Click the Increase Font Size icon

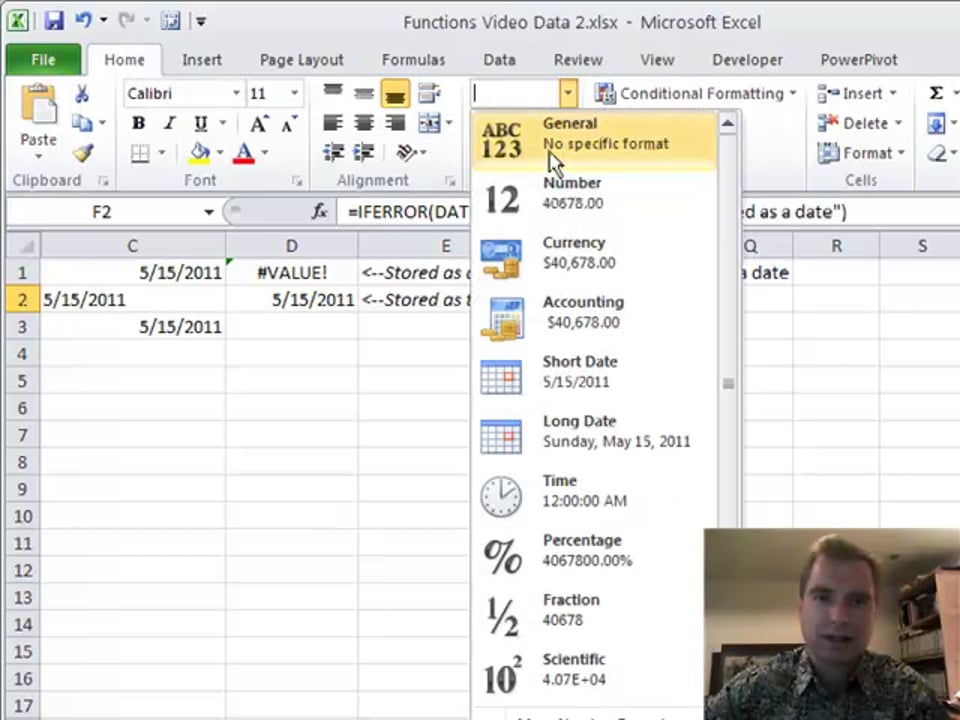259,124
